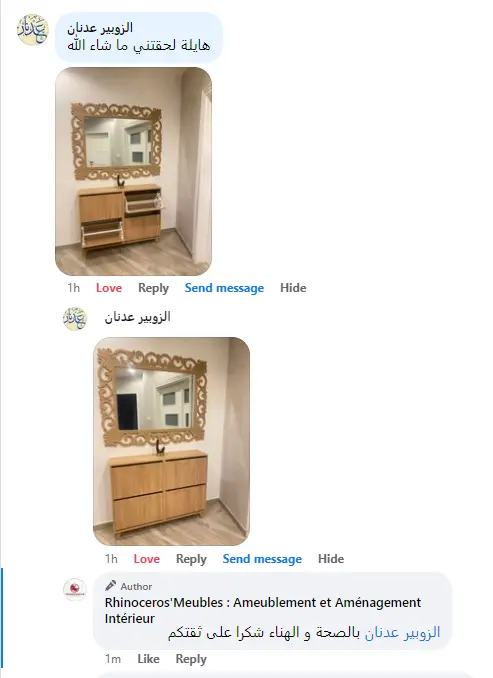The width and height of the screenshot is (493, 678).
Task: Click the 1h timestamp of first comment
Action: coord(74,288)
